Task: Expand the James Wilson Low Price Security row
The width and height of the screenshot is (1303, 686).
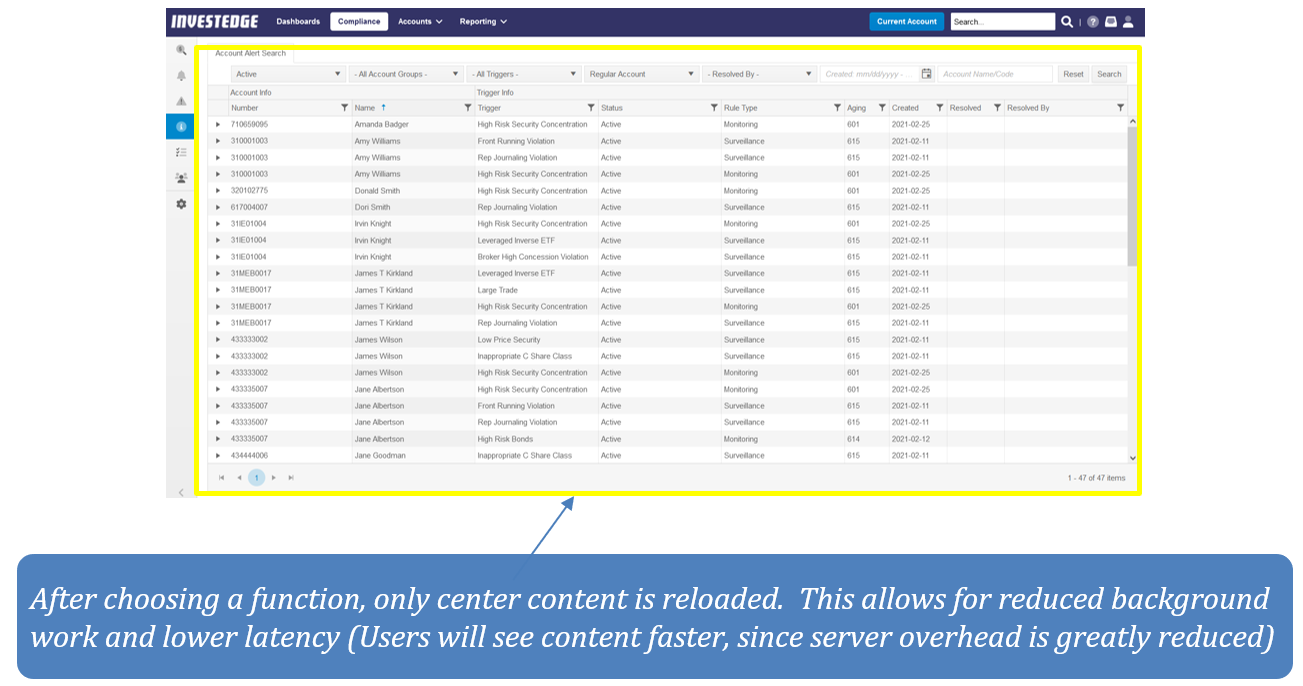Action: 218,340
